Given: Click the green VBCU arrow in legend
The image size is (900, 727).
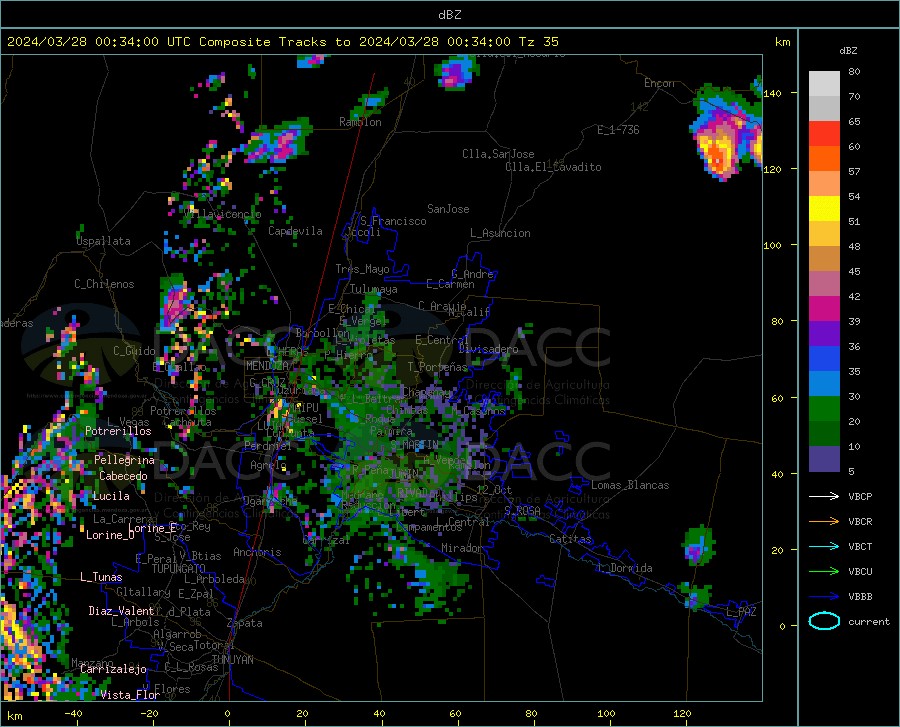Looking at the screenshot, I should [824, 572].
